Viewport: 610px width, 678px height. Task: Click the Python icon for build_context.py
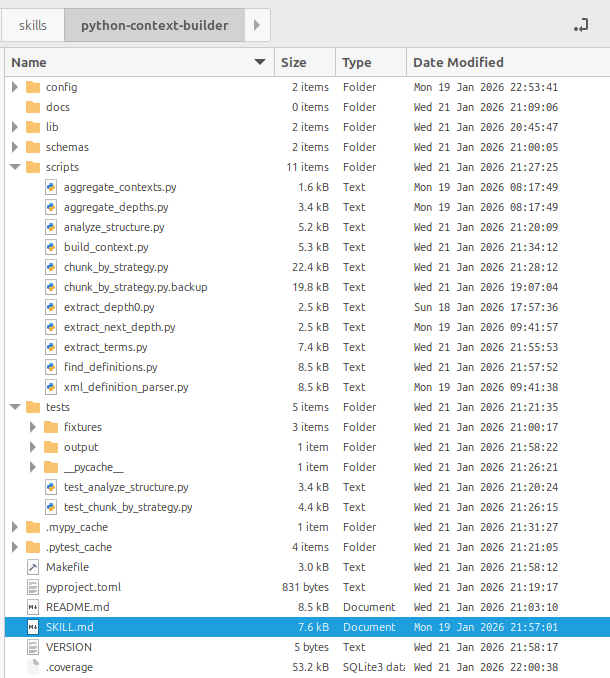(x=52, y=247)
